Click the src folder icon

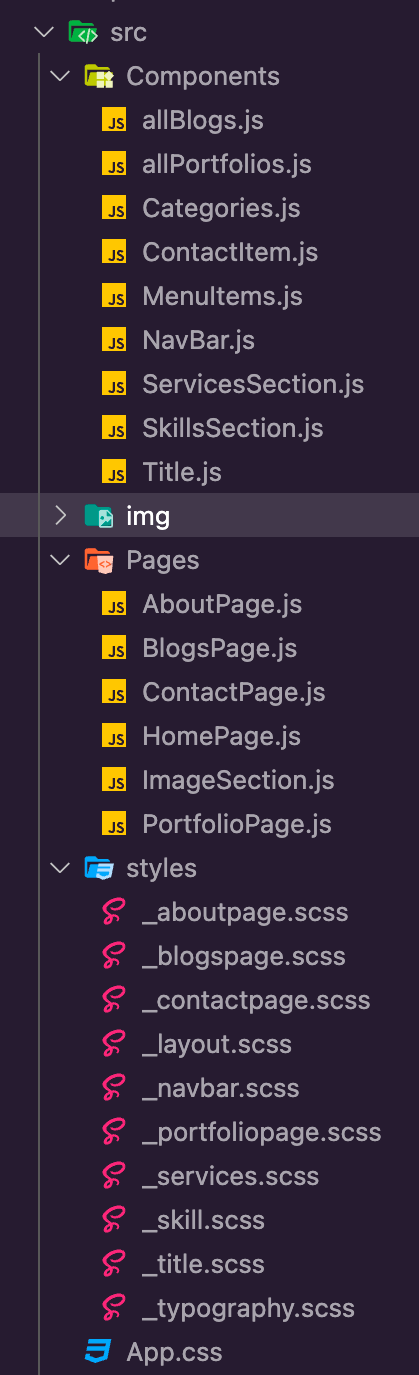point(82,32)
